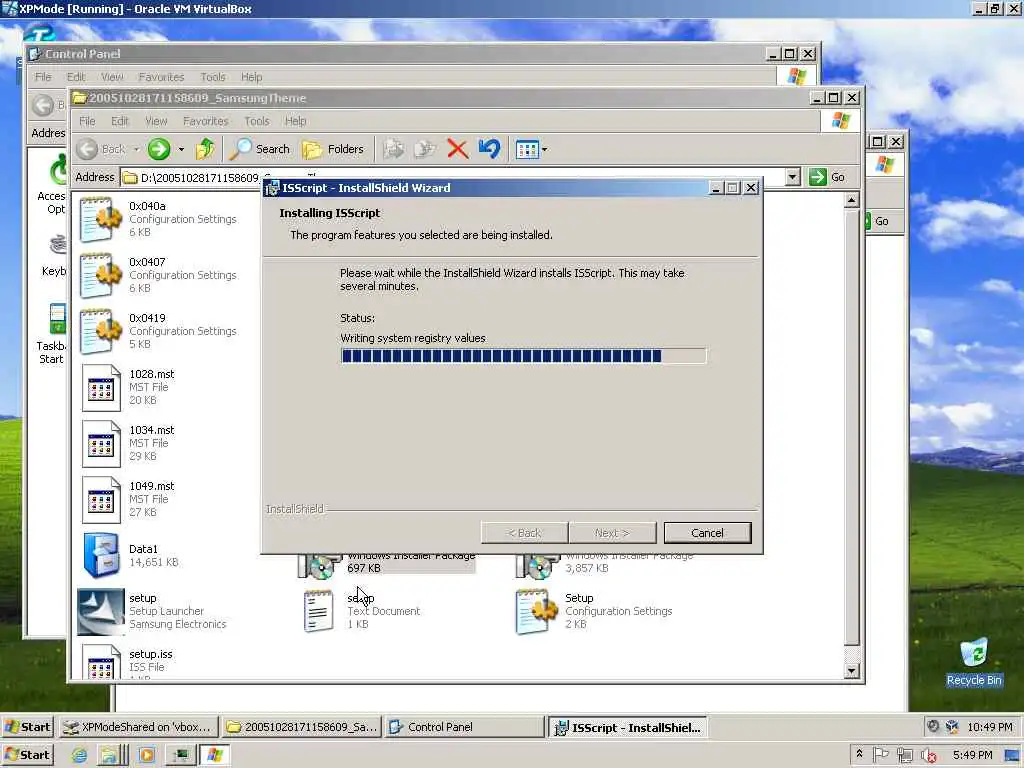Select the Setup Configuration Settings 2 KB file
The height and width of the screenshot is (768, 1024).
[594, 611]
